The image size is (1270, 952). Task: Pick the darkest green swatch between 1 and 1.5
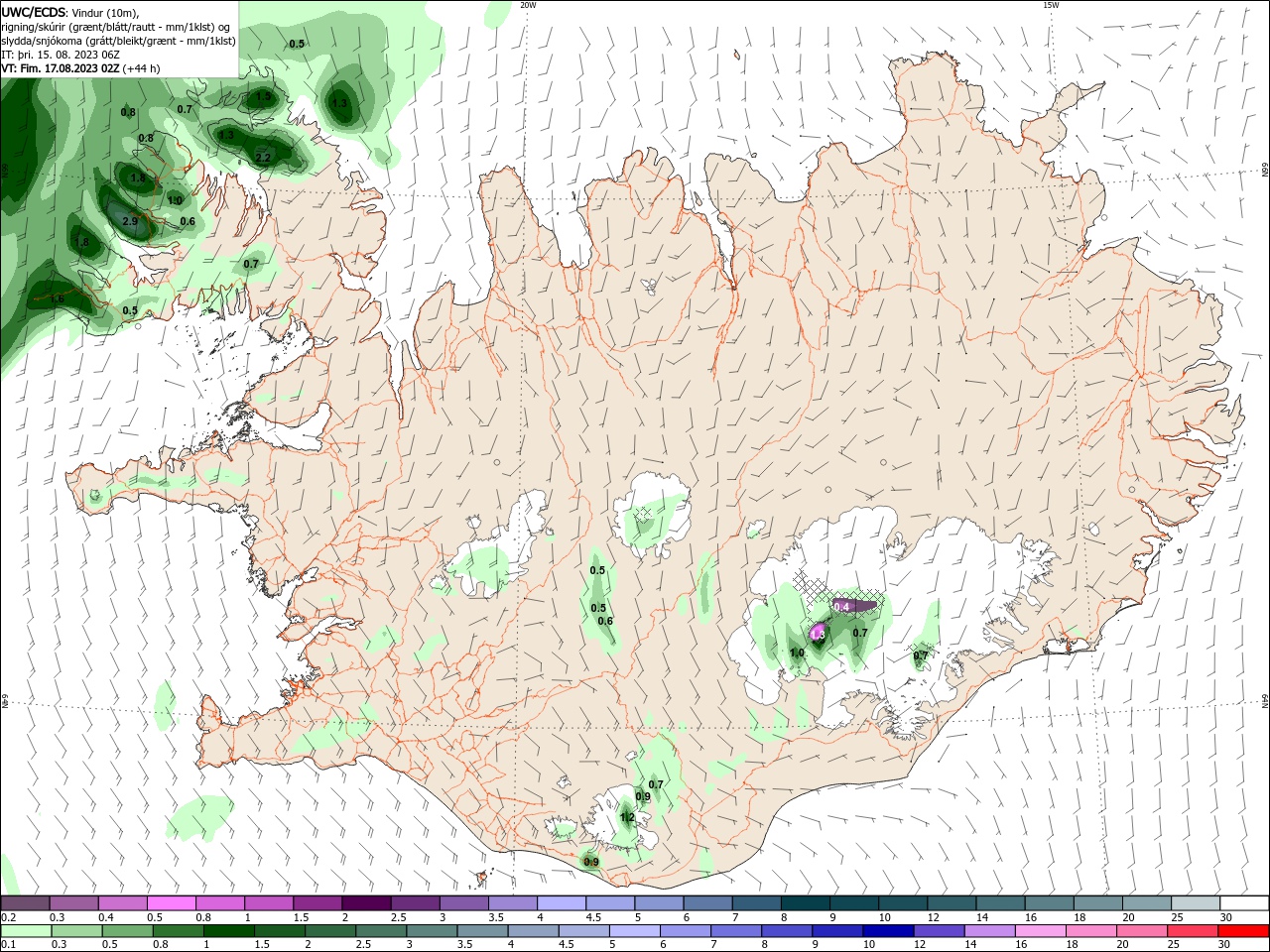228,931
